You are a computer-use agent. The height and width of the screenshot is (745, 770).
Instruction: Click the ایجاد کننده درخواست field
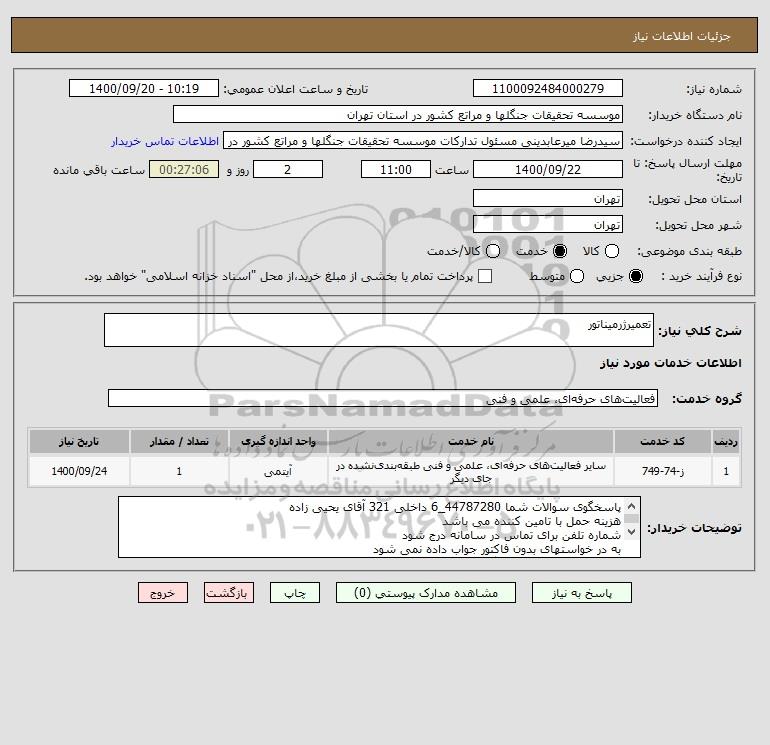423,140
